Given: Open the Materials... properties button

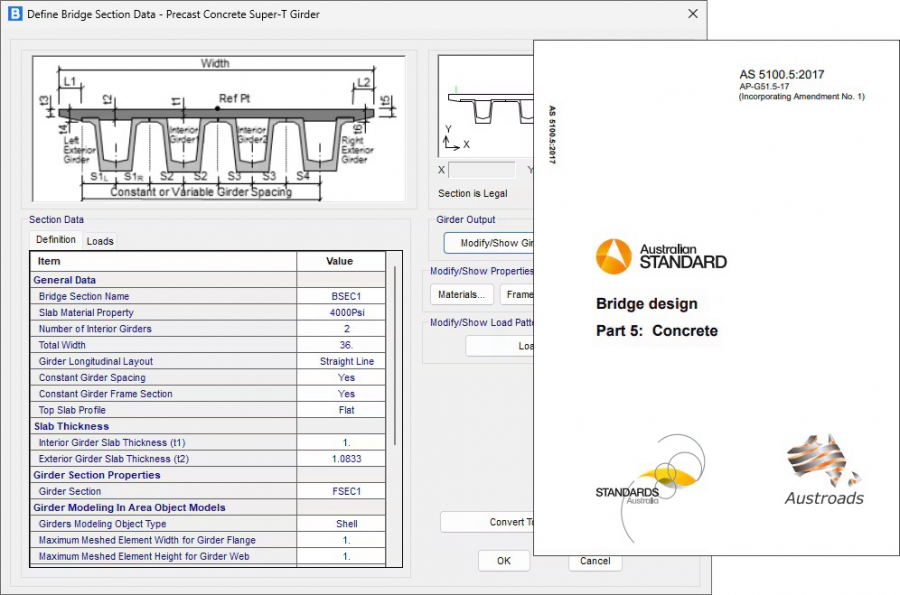Looking at the screenshot, I should coord(461,295).
